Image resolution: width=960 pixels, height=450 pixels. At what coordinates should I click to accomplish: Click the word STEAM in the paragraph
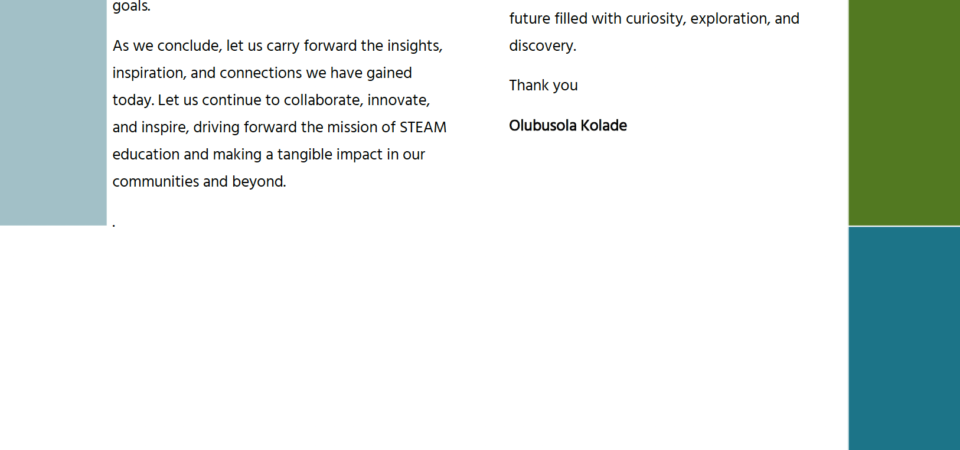coord(423,127)
